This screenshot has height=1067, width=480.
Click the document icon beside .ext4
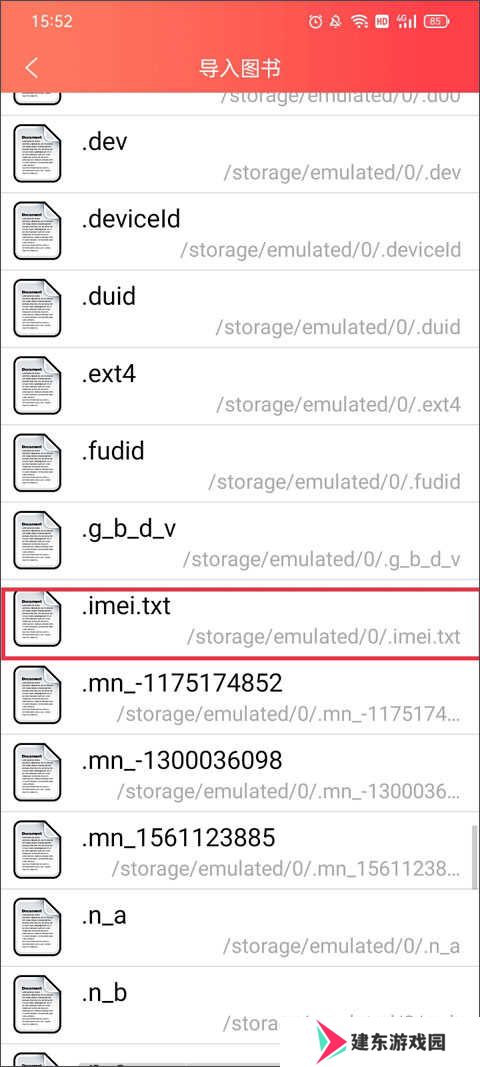[37, 386]
